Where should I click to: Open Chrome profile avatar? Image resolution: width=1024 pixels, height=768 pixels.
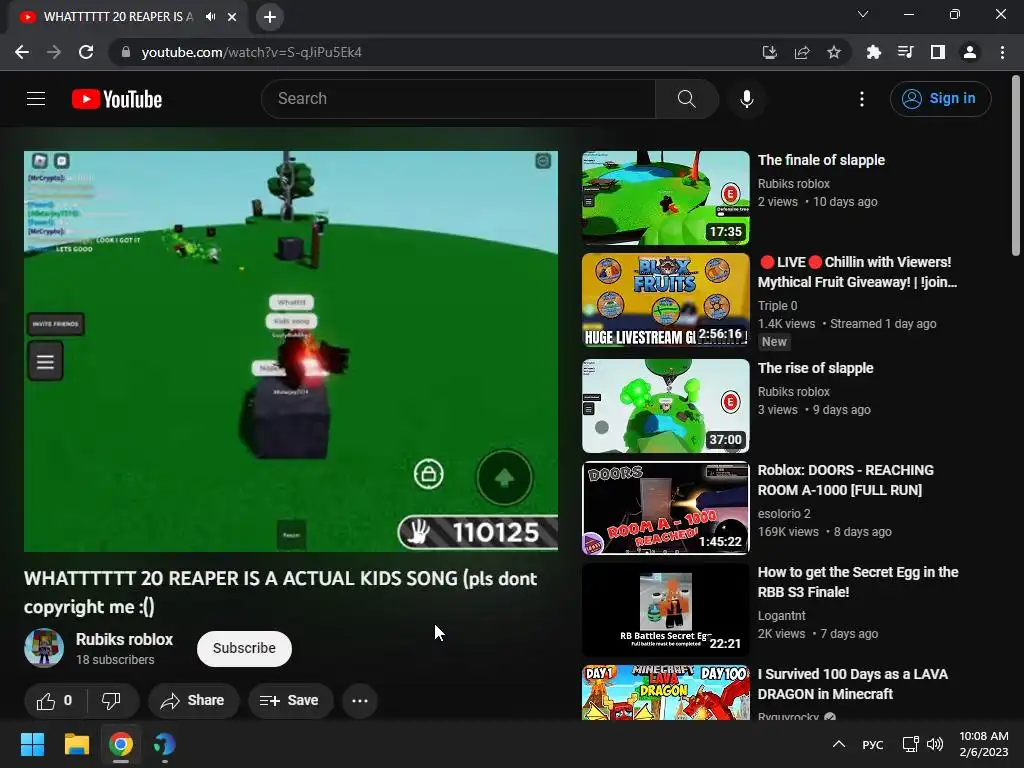click(970, 52)
